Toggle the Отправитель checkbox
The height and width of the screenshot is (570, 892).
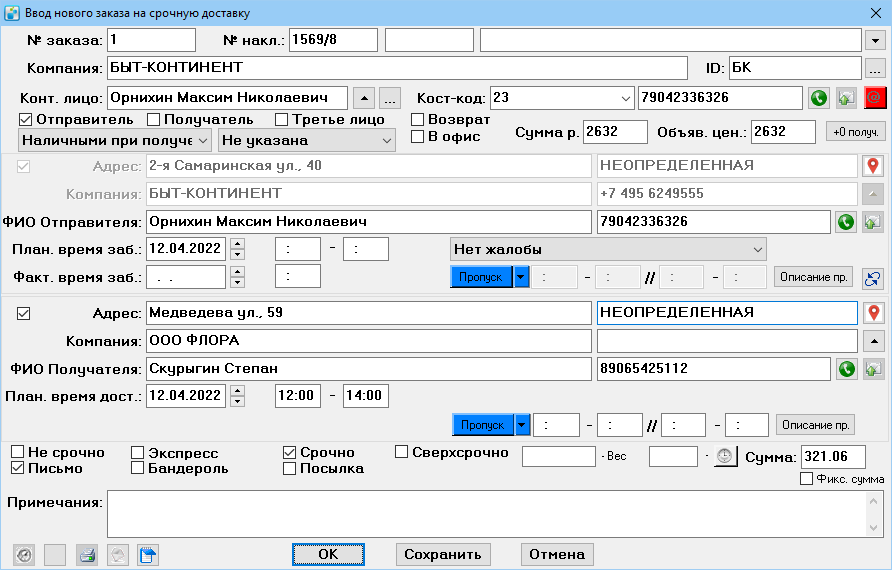tap(25, 119)
